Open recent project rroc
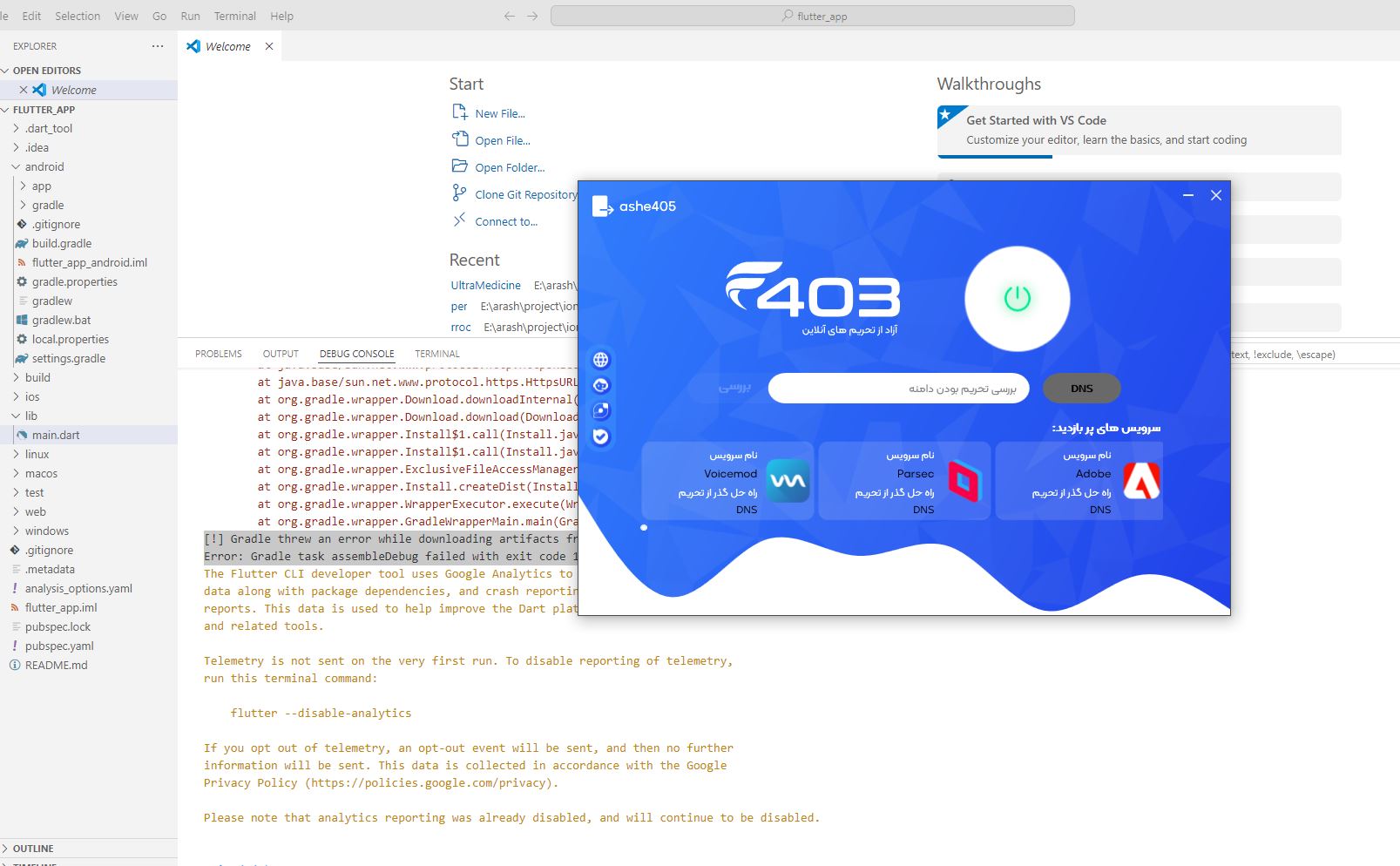 (461, 327)
